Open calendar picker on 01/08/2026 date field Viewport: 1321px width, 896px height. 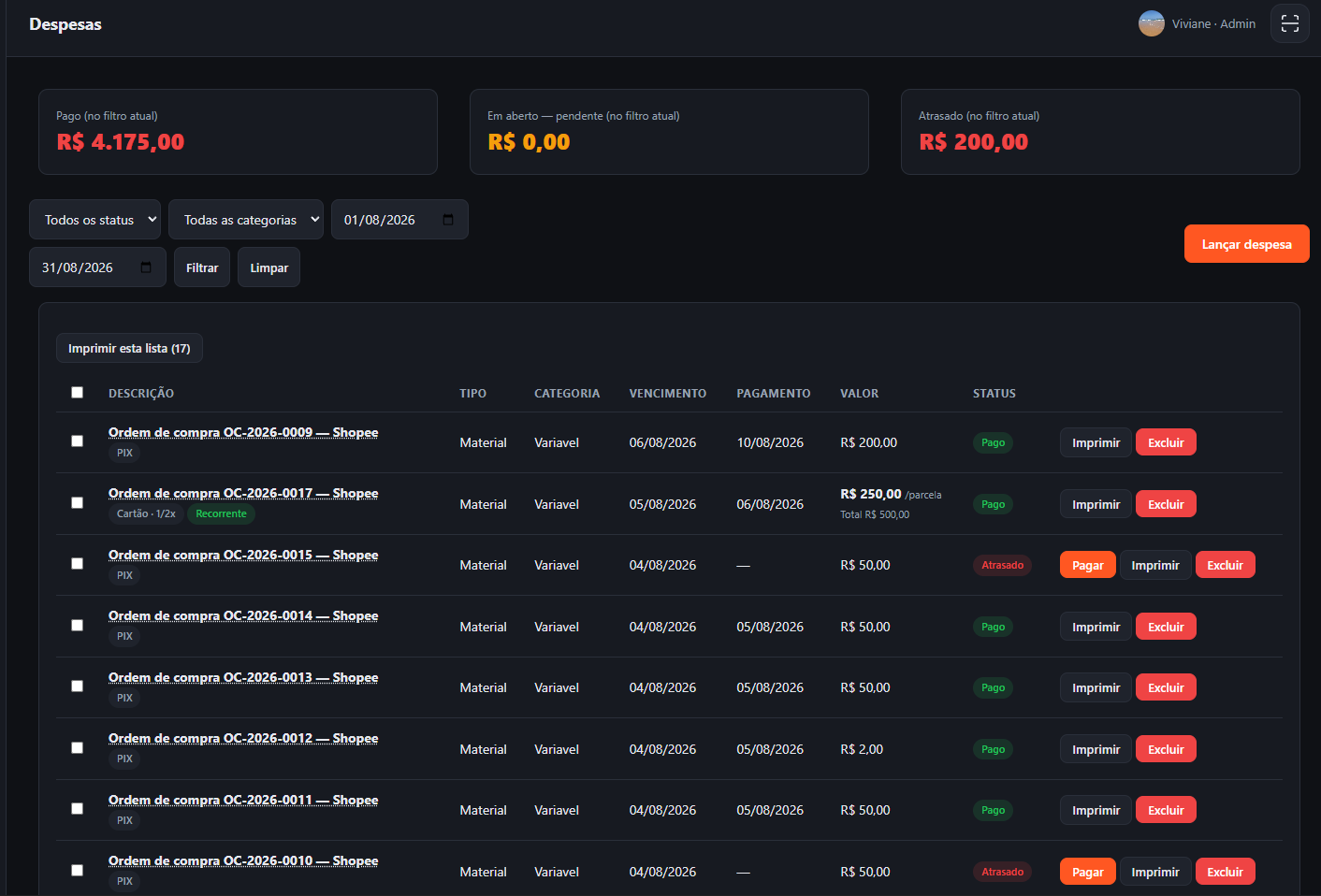(x=448, y=220)
